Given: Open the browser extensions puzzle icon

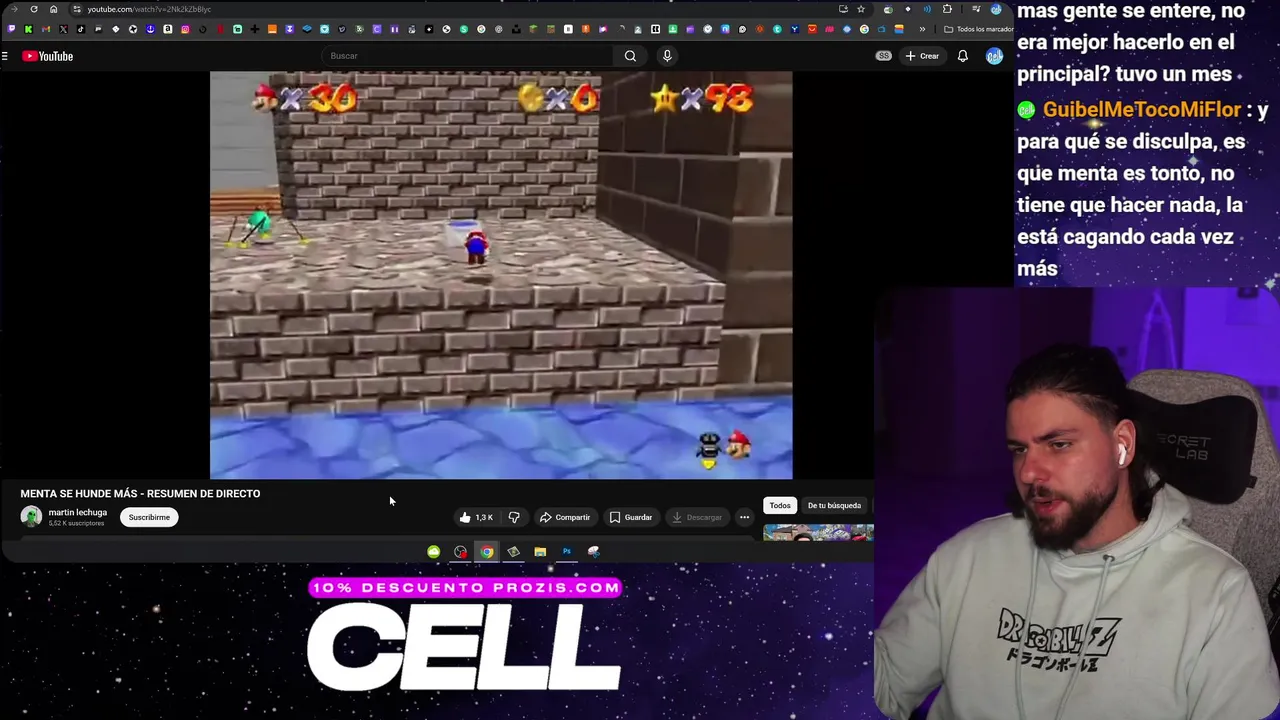Looking at the screenshot, I should (947, 9).
